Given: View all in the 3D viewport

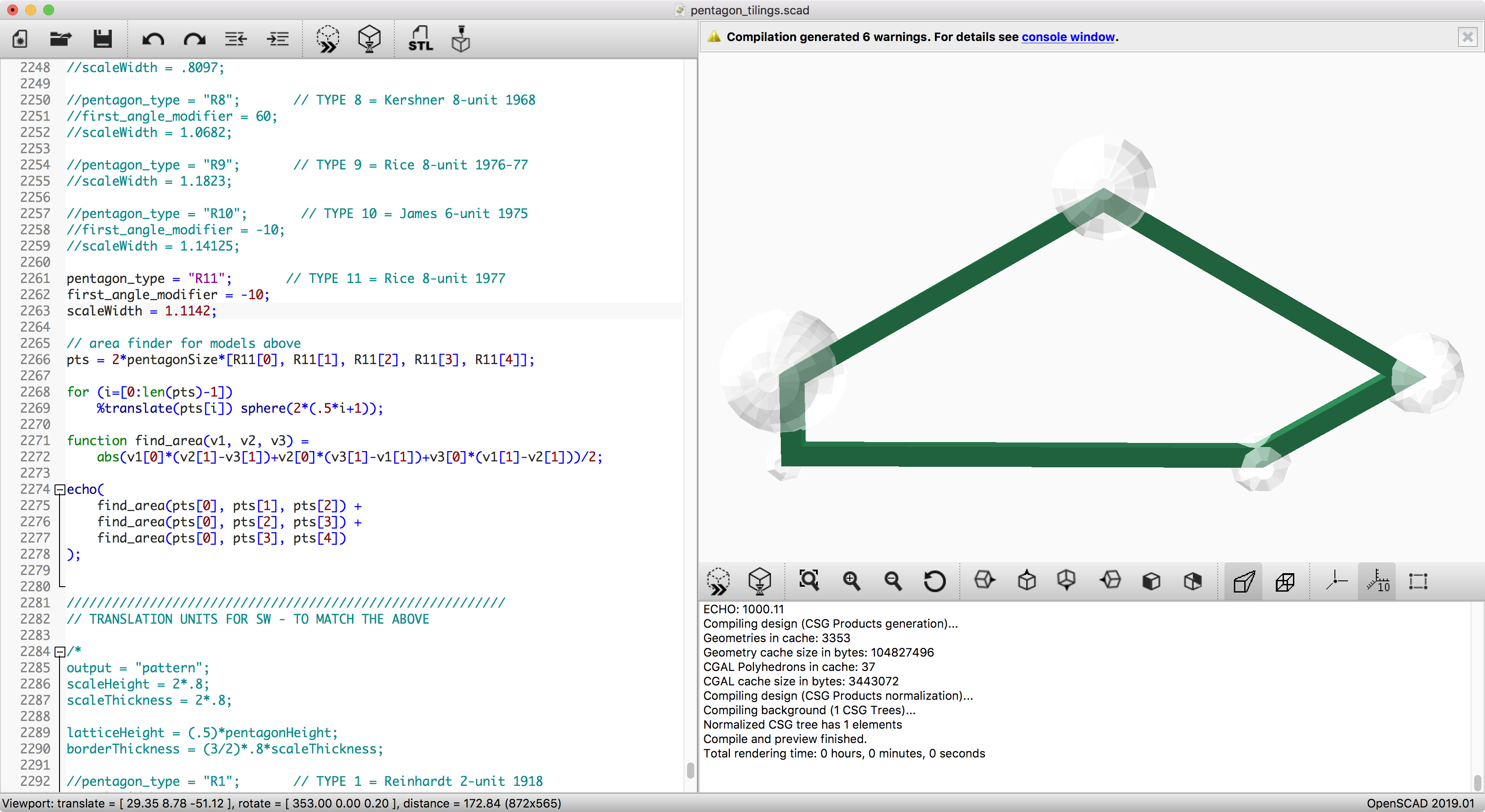Looking at the screenshot, I should (809, 580).
